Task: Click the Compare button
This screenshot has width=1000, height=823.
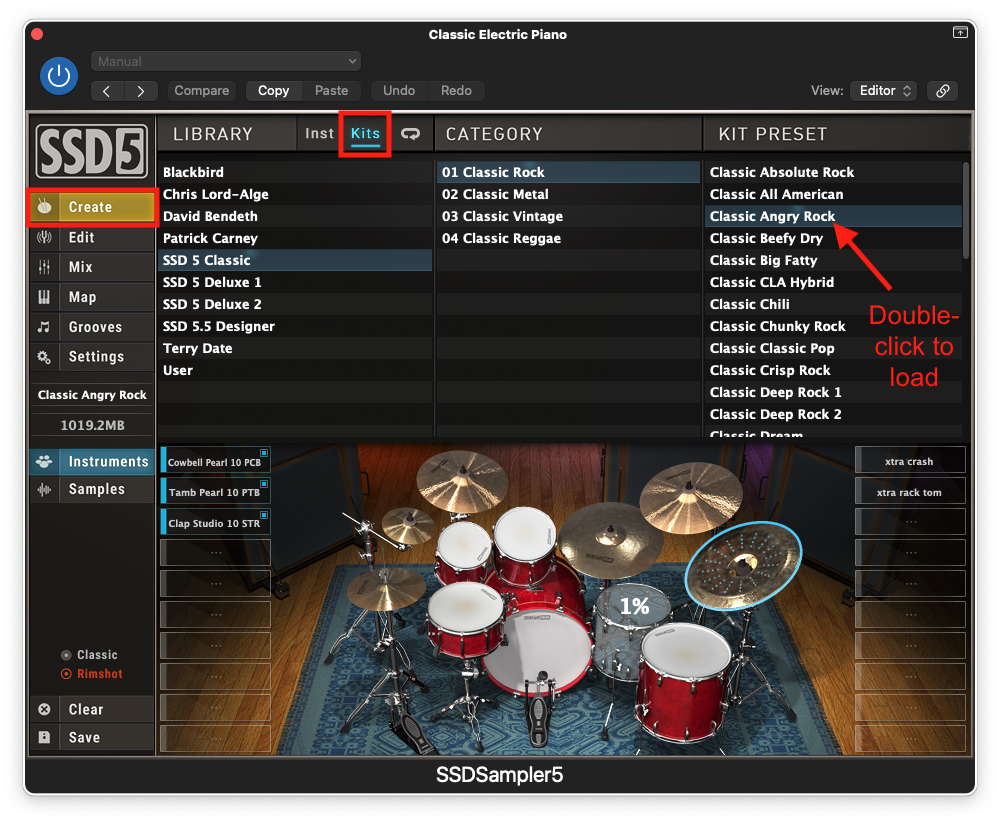Action: (x=202, y=91)
